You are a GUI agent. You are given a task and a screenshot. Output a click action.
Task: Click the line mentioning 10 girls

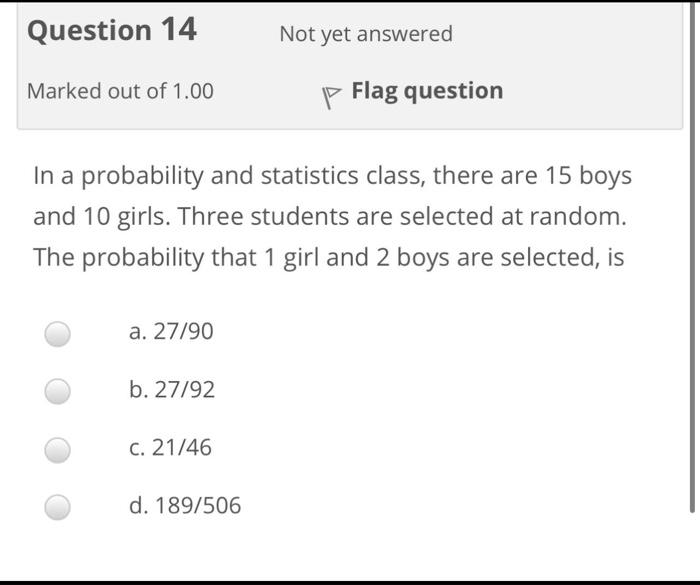tap(330, 217)
